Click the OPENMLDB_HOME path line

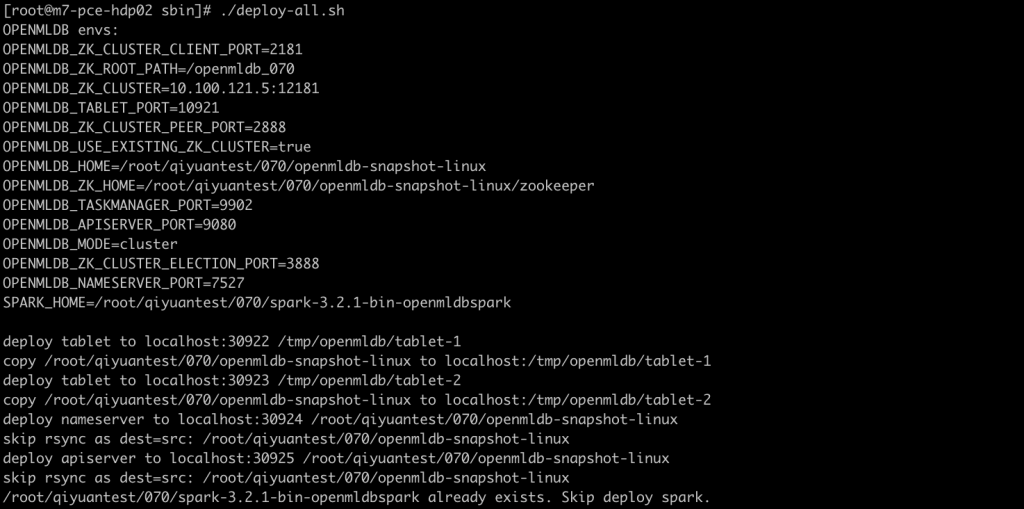coord(244,166)
